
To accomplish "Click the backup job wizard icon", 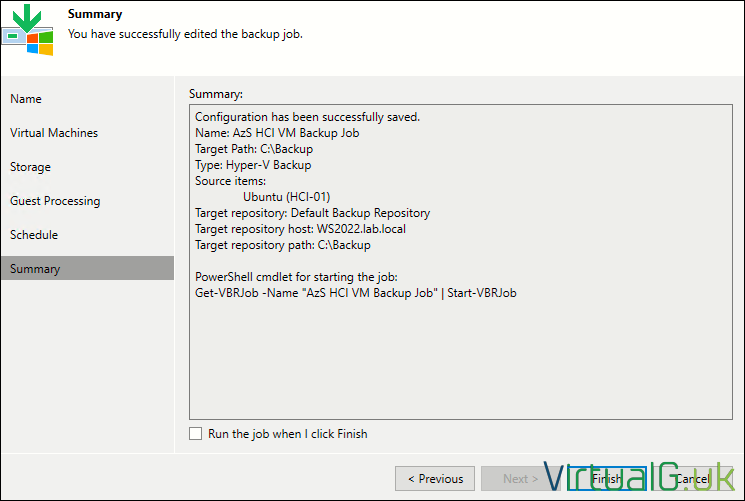I will click(x=27, y=30).
